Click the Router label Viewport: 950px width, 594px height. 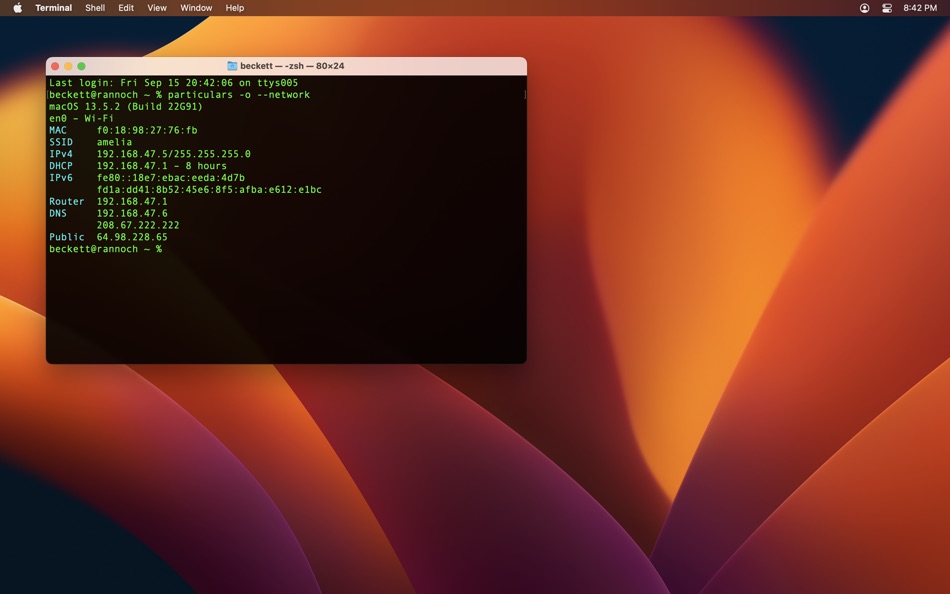coord(67,201)
